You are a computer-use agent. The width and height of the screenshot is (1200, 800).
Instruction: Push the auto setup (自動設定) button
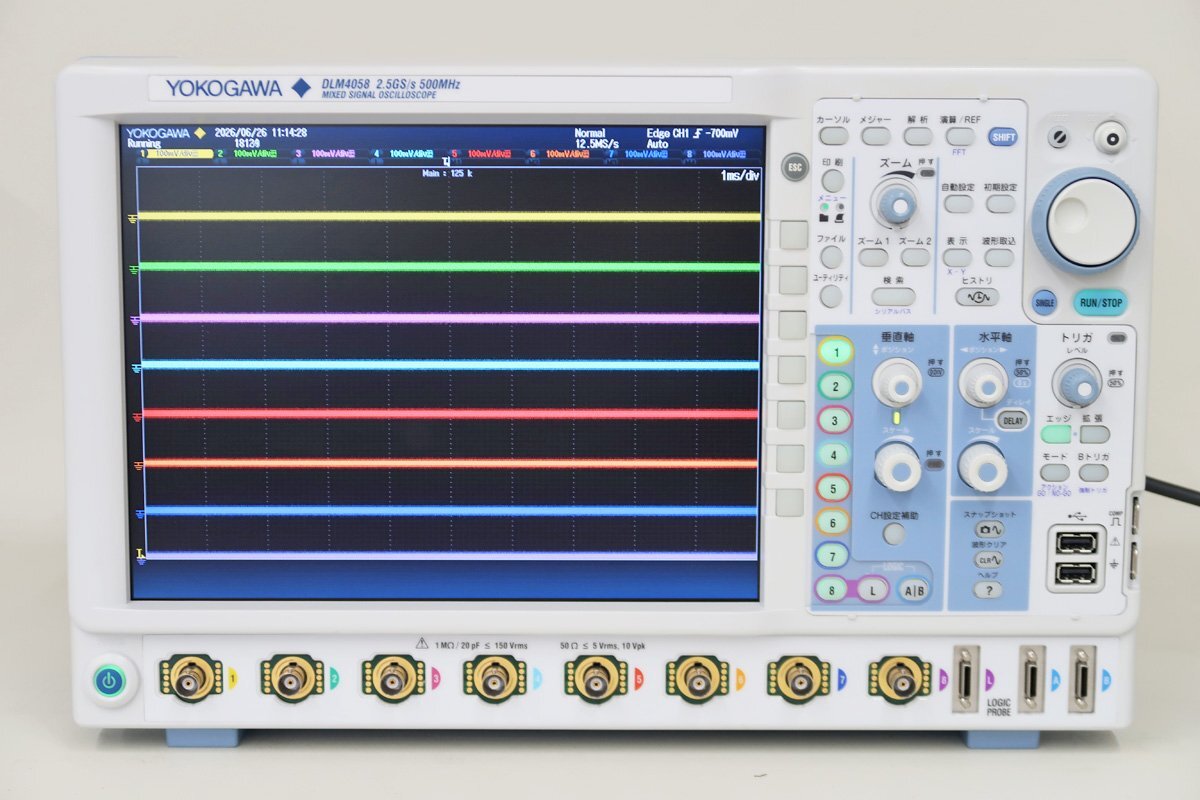pyautogui.click(x=958, y=204)
